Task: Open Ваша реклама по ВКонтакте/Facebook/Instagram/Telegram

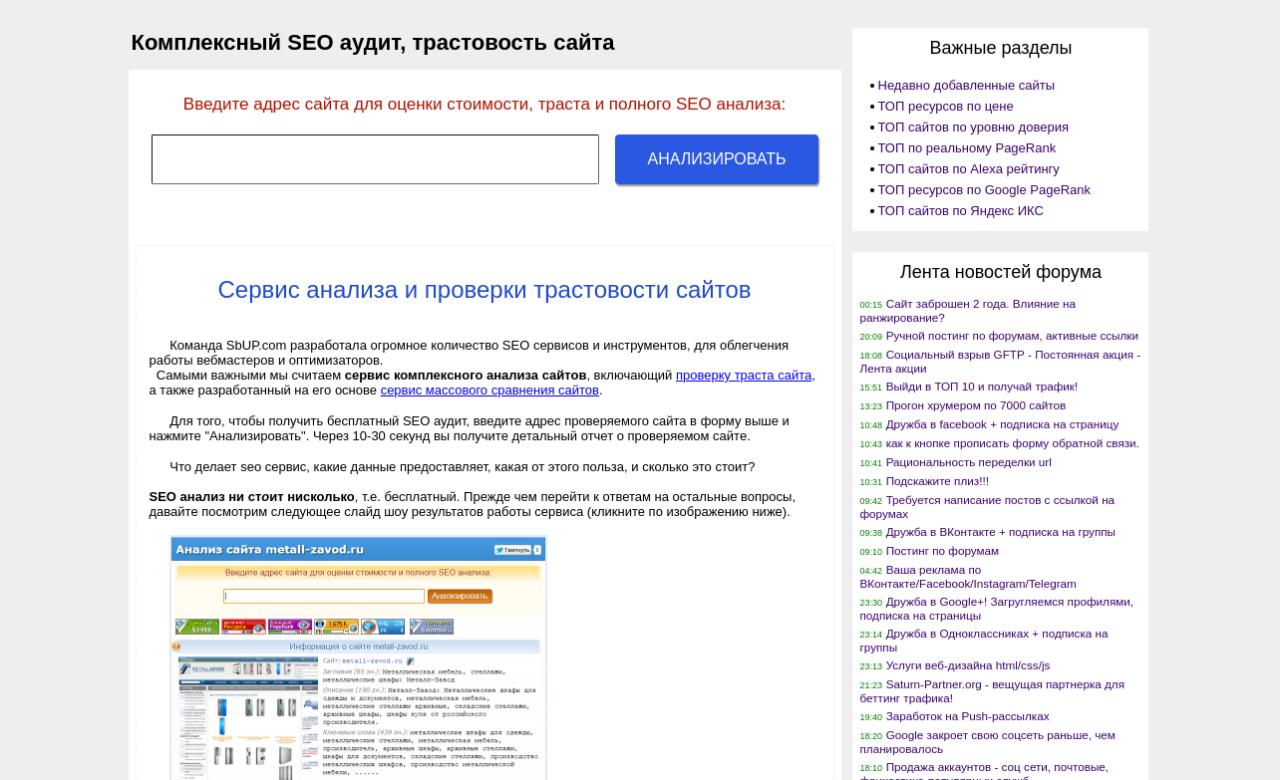Action: pos(968,577)
